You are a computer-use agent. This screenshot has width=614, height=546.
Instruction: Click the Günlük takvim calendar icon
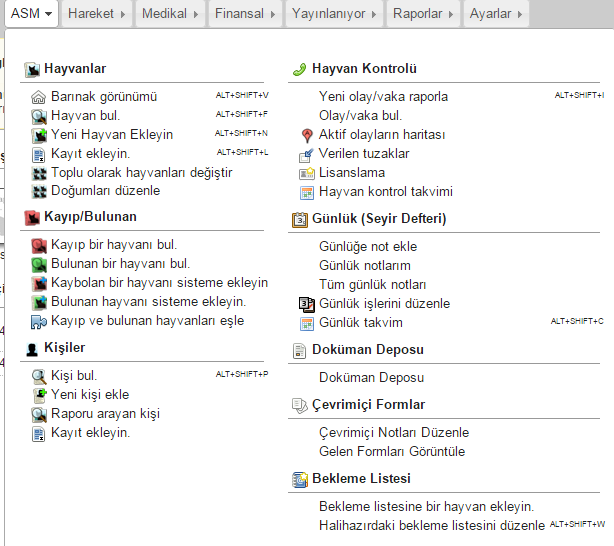pyautogui.click(x=307, y=324)
